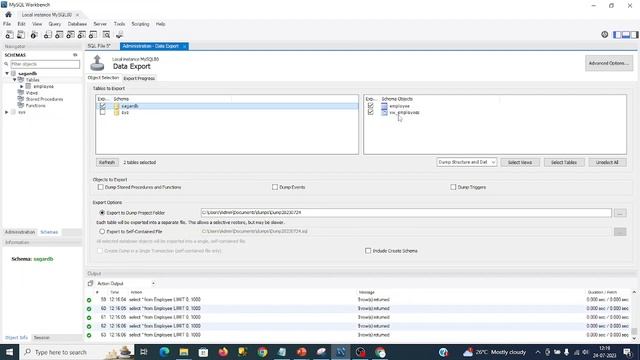Uncheck the employee table export checkbox
This screenshot has width=640, height=360.
pyautogui.click(x=371, y=106)
